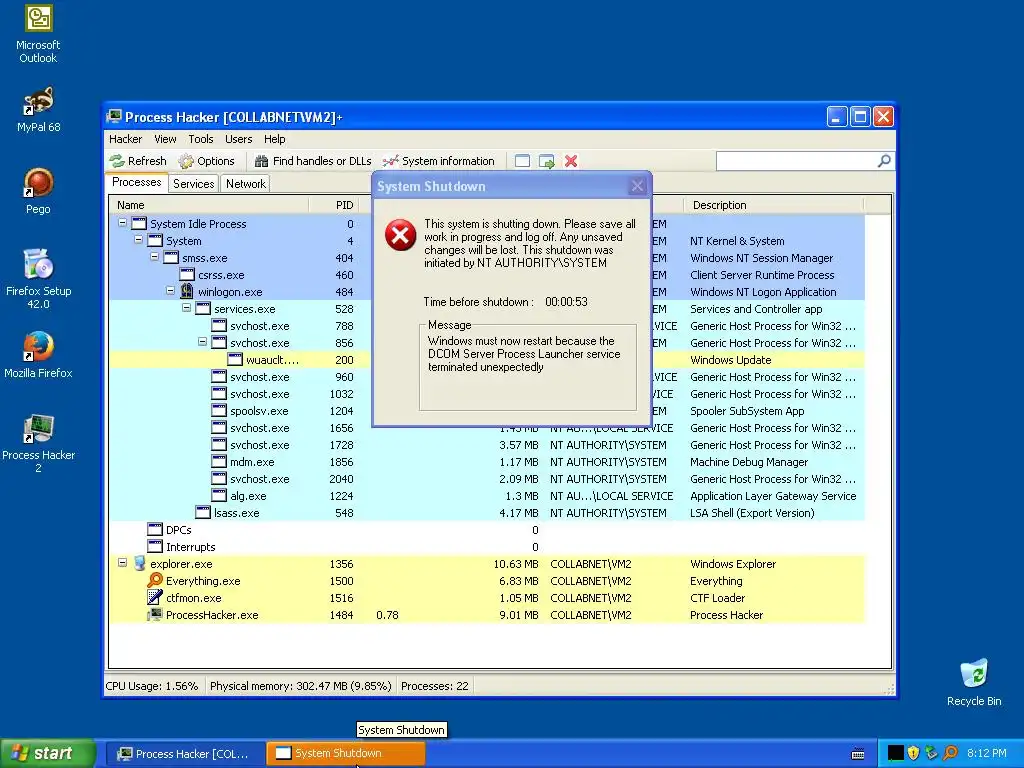
Task: Launch MyPal 68 desktop shortcut
Action: coord(38,110)
